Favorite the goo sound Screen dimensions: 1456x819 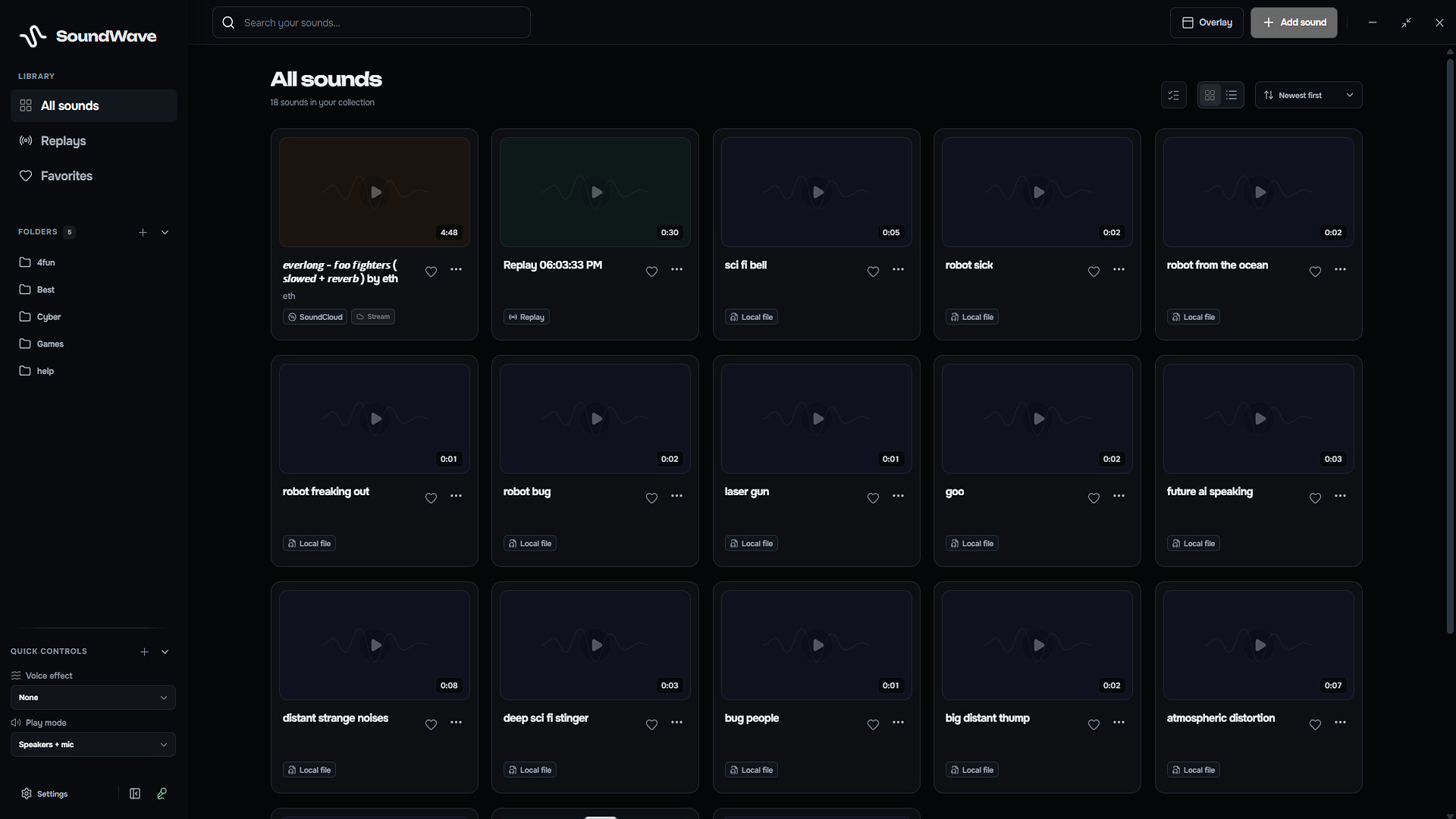pyautogui.click(x=1094, y=498)
